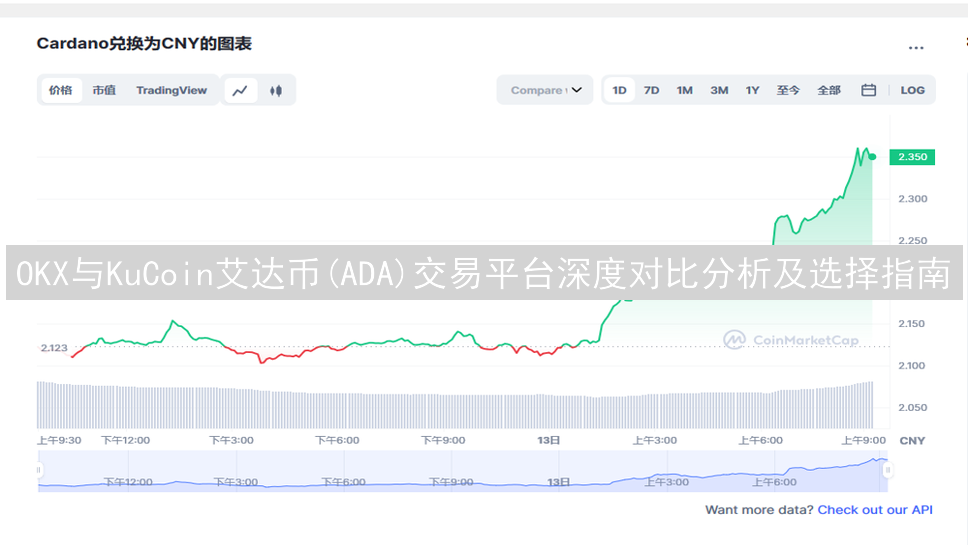Grab the left range slider handle
This screenshot has height=545, width=968.
point(38,470)
